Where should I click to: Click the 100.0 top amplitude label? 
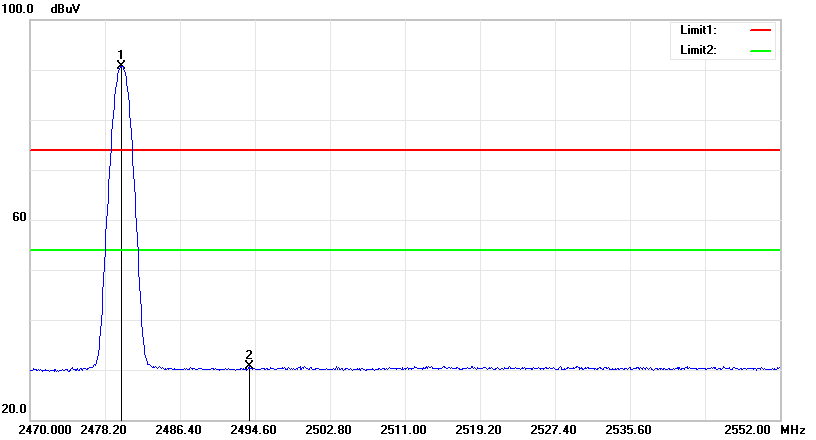coord(18,9)
